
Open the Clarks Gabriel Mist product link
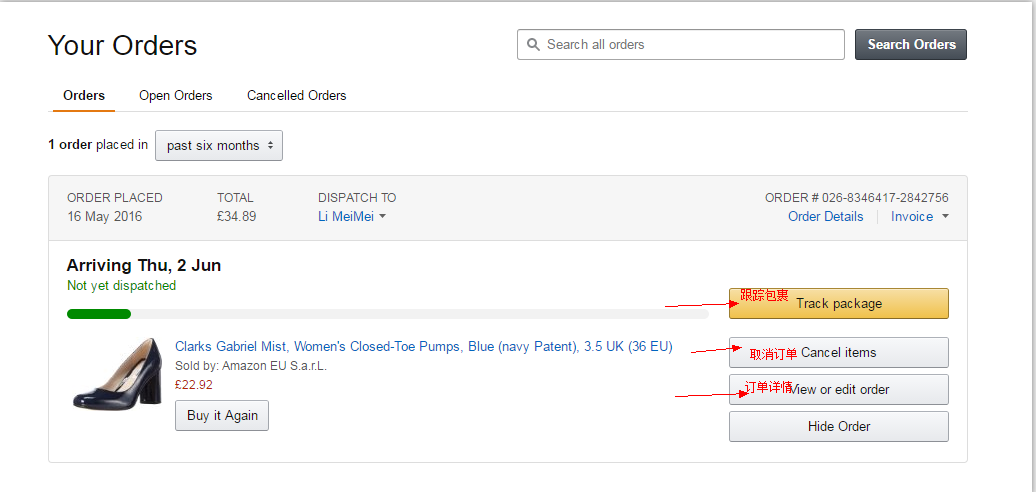pos(423,347)
